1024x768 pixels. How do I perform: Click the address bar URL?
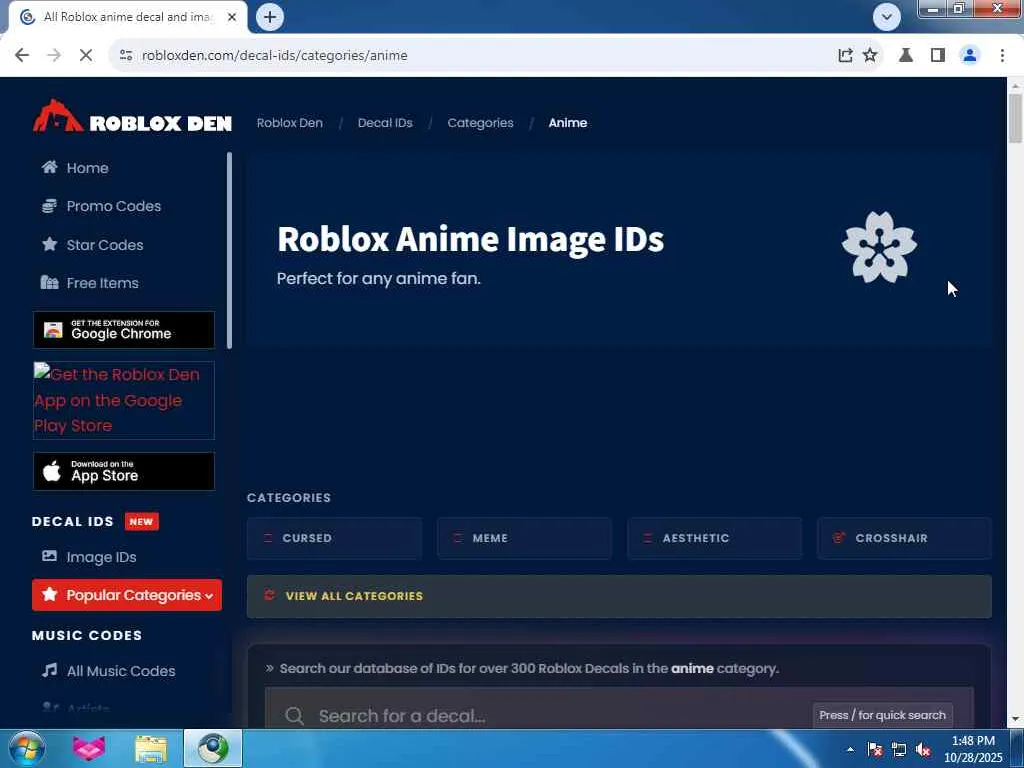(x=275, y=56)
